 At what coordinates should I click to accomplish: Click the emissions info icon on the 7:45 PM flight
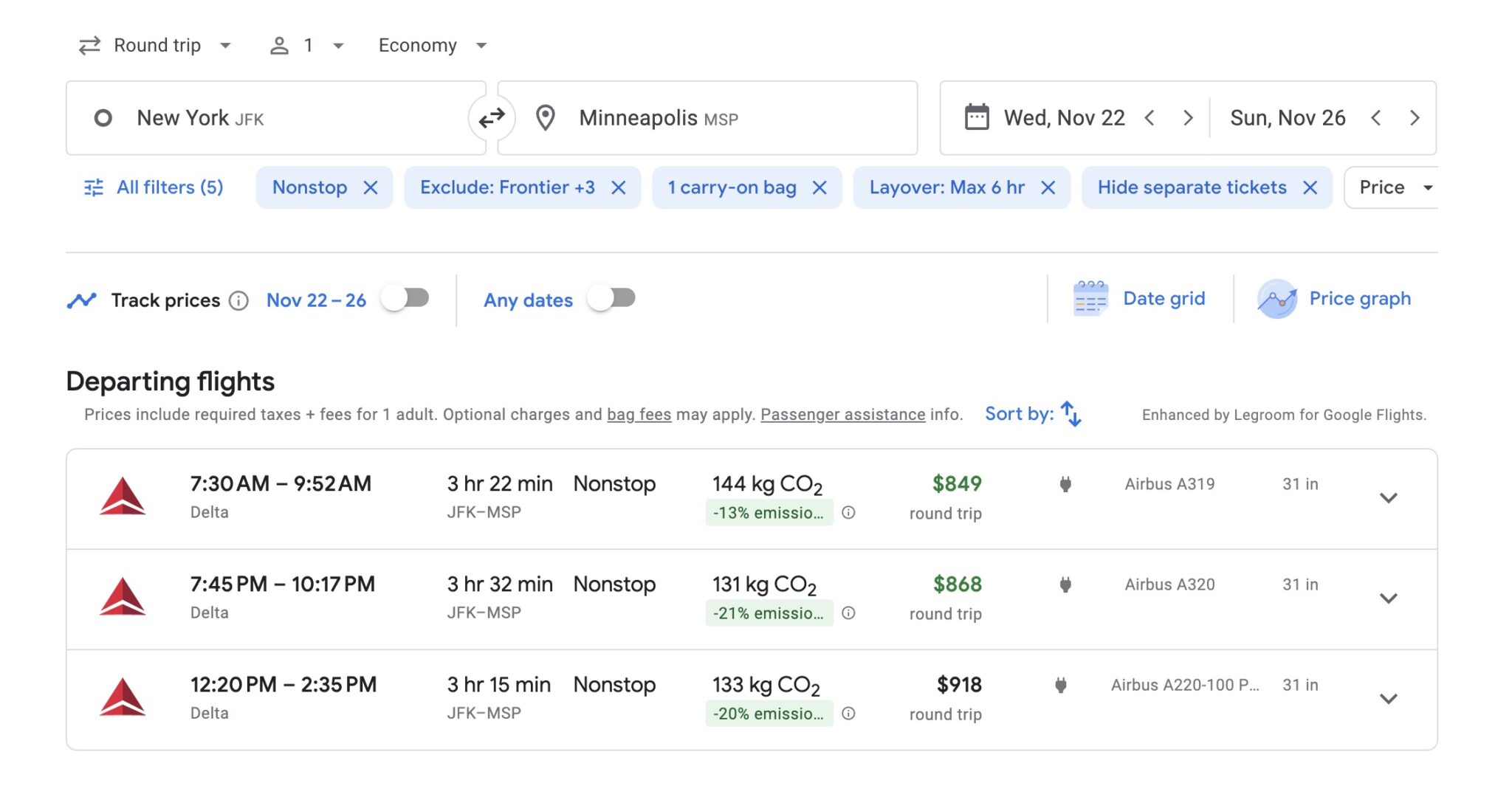(x=849, y=613)
